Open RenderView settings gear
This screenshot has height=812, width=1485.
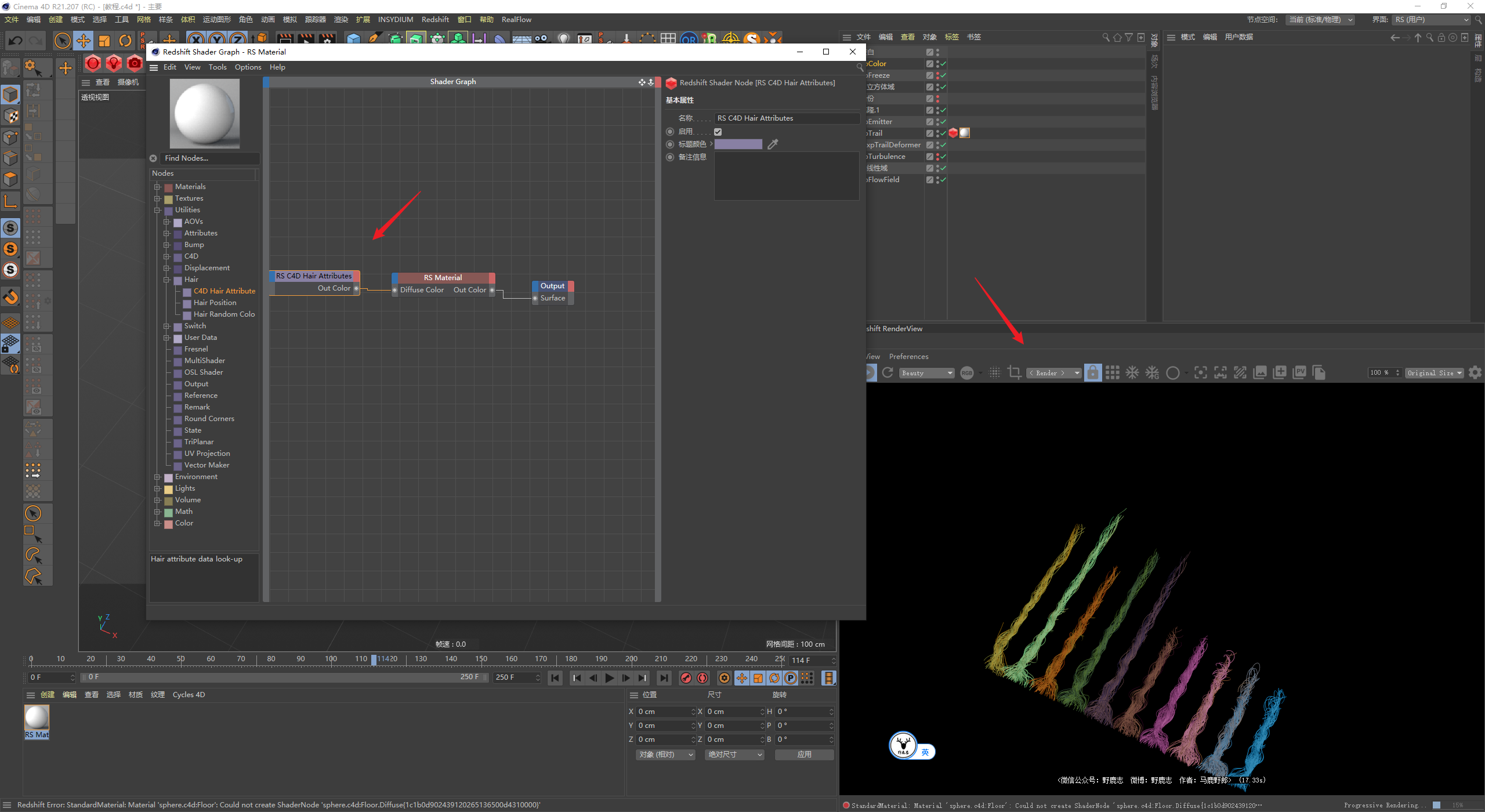1475,372
